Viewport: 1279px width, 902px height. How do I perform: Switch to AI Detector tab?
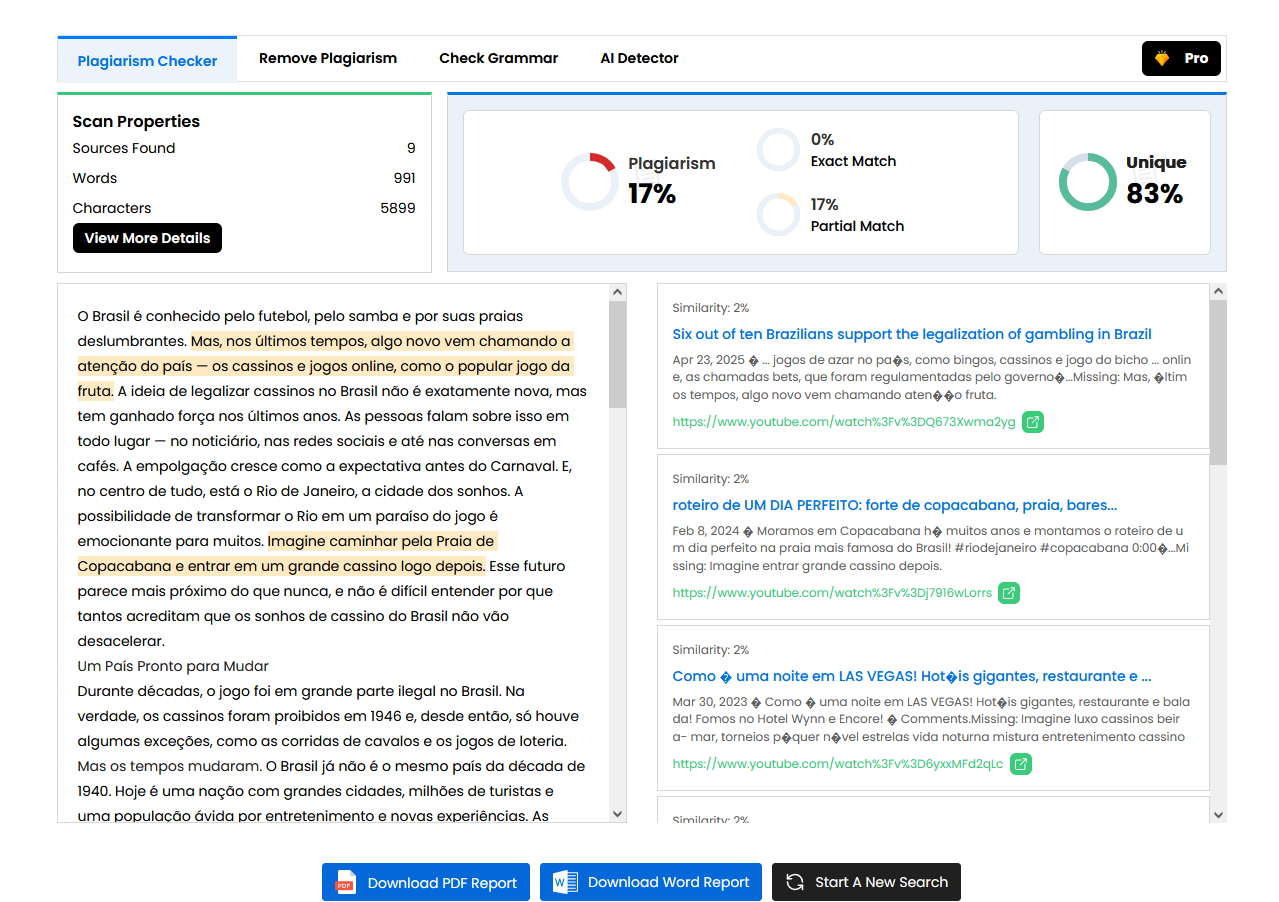(639, 58)
